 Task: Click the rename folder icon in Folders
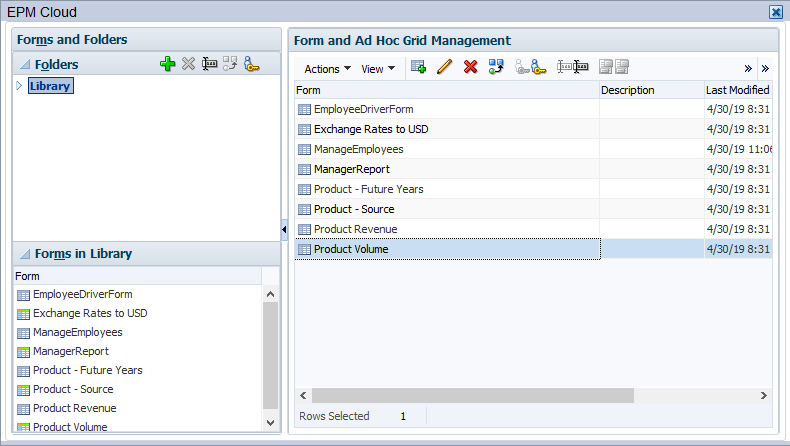point(209,64)
